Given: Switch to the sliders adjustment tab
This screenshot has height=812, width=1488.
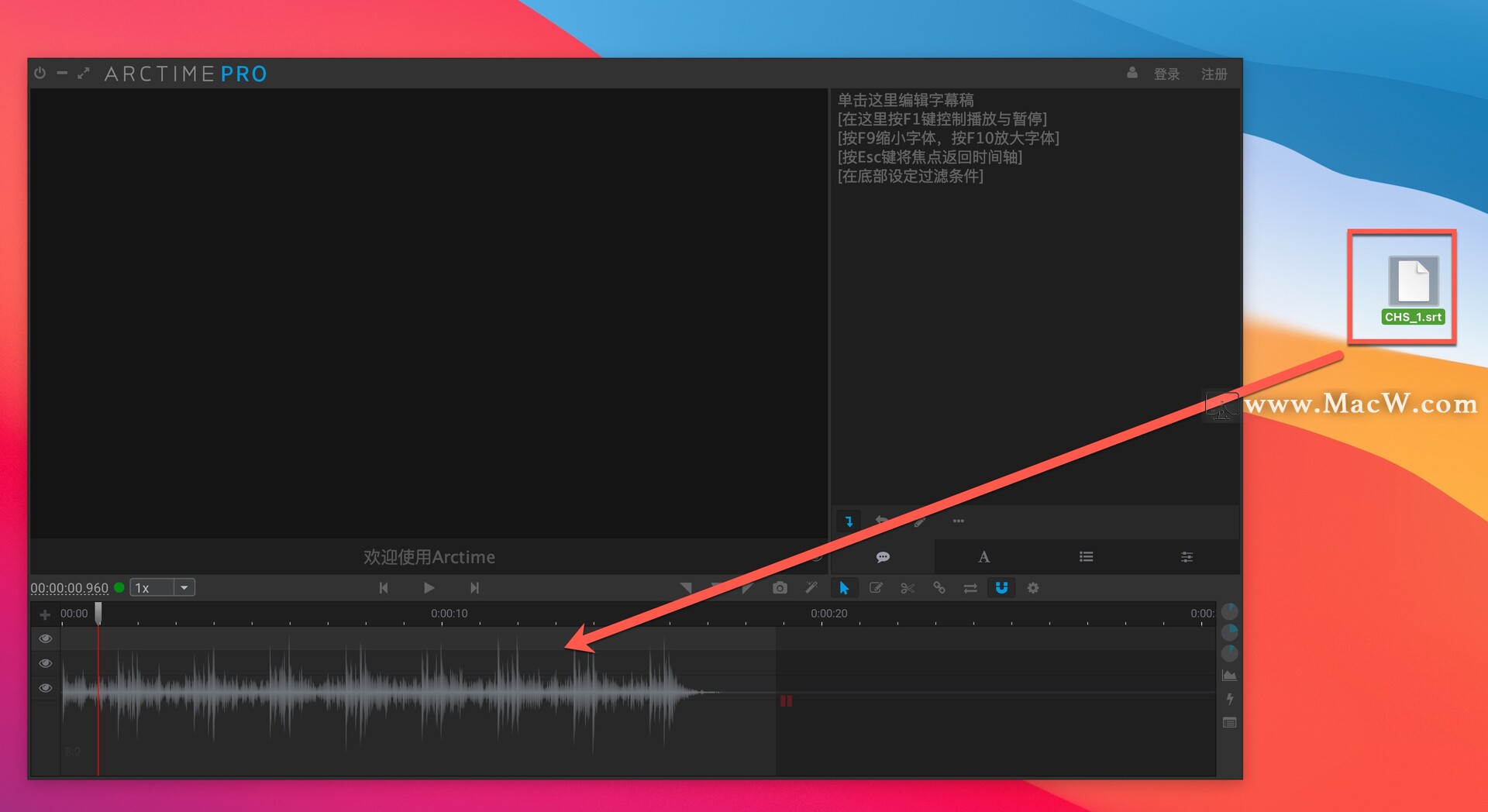Looking at the screenshot, I should pyautogui.click(x=1187, y=557).
